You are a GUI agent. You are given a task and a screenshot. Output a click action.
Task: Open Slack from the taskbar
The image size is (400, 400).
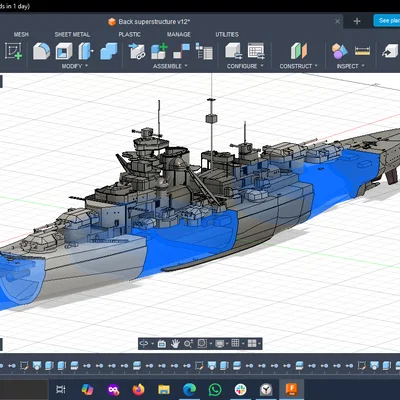click(x=240, y=389)
